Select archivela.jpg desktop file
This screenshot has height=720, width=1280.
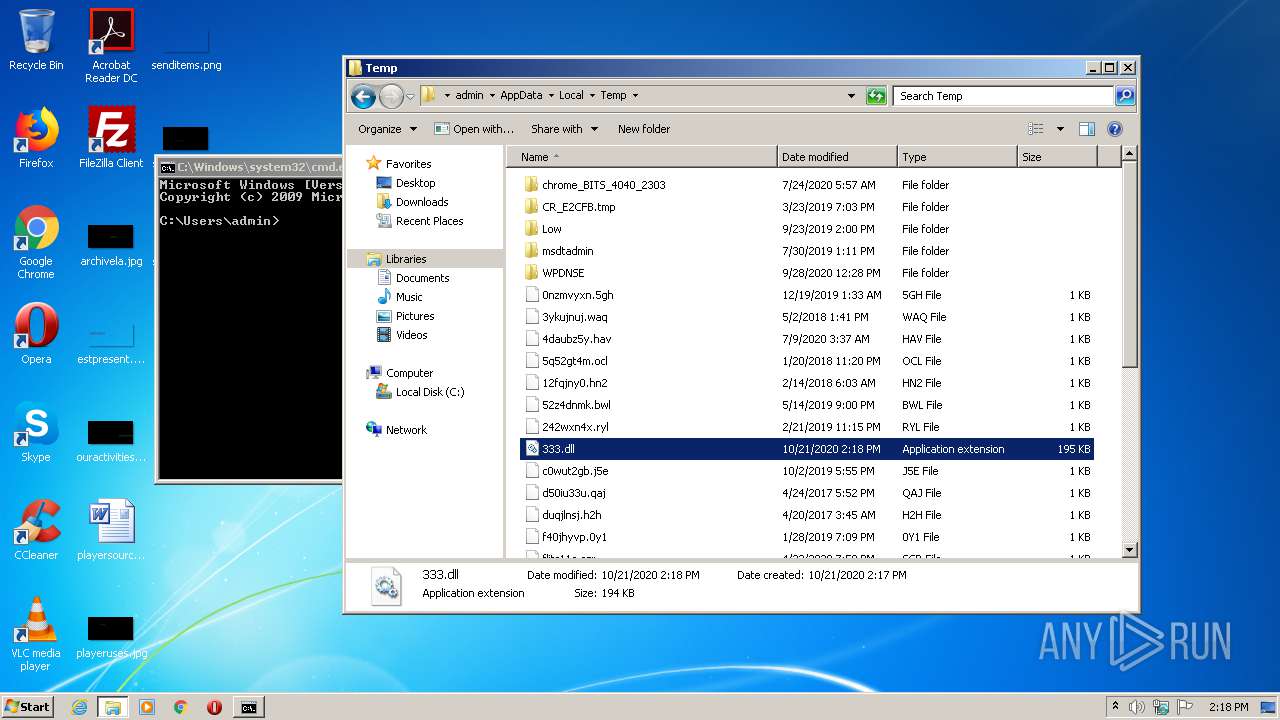pyautogui.click(x=111, y=245)
